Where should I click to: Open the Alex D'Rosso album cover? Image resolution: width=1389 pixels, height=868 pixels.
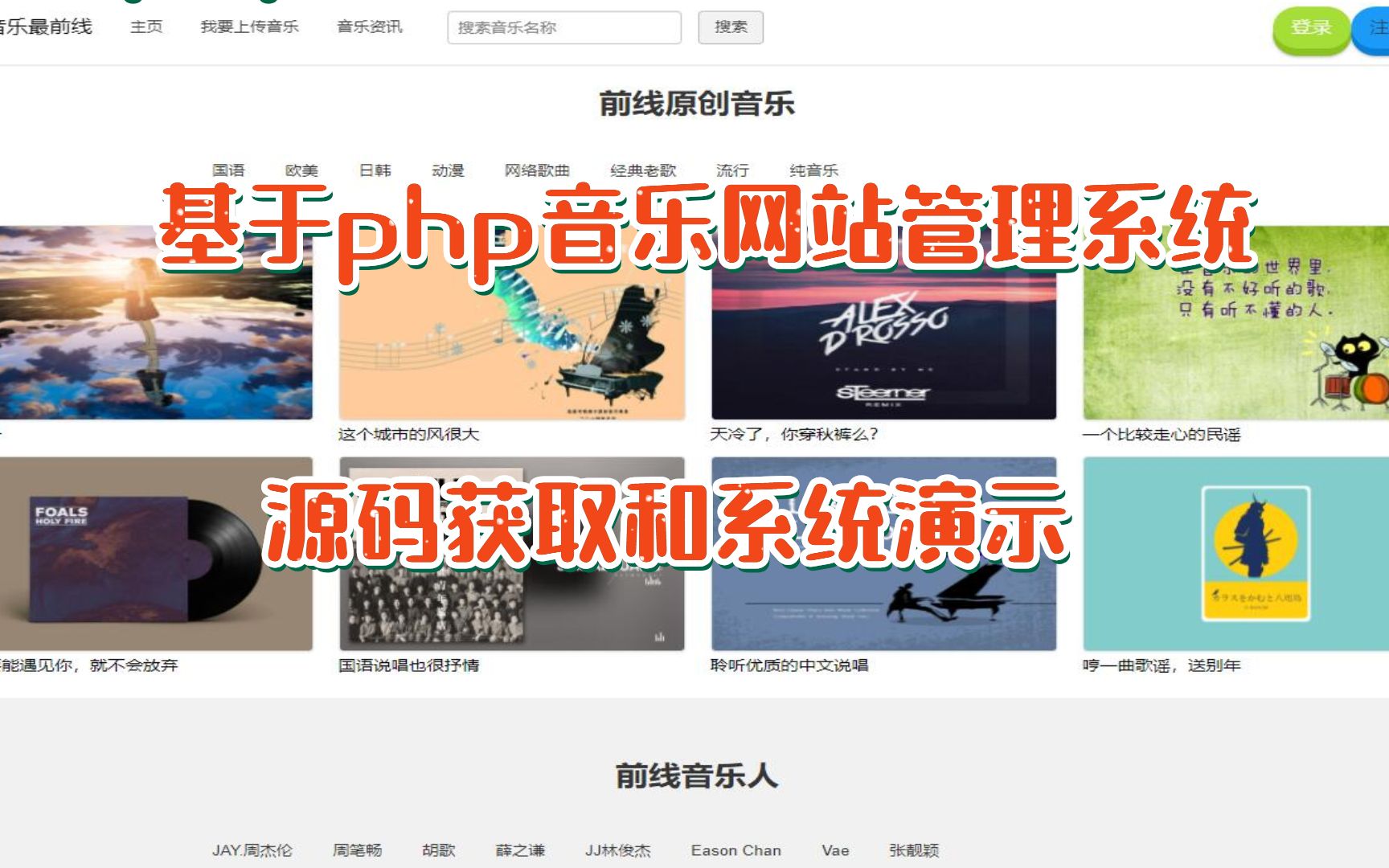pyautogui.click(x=883, y=322)
